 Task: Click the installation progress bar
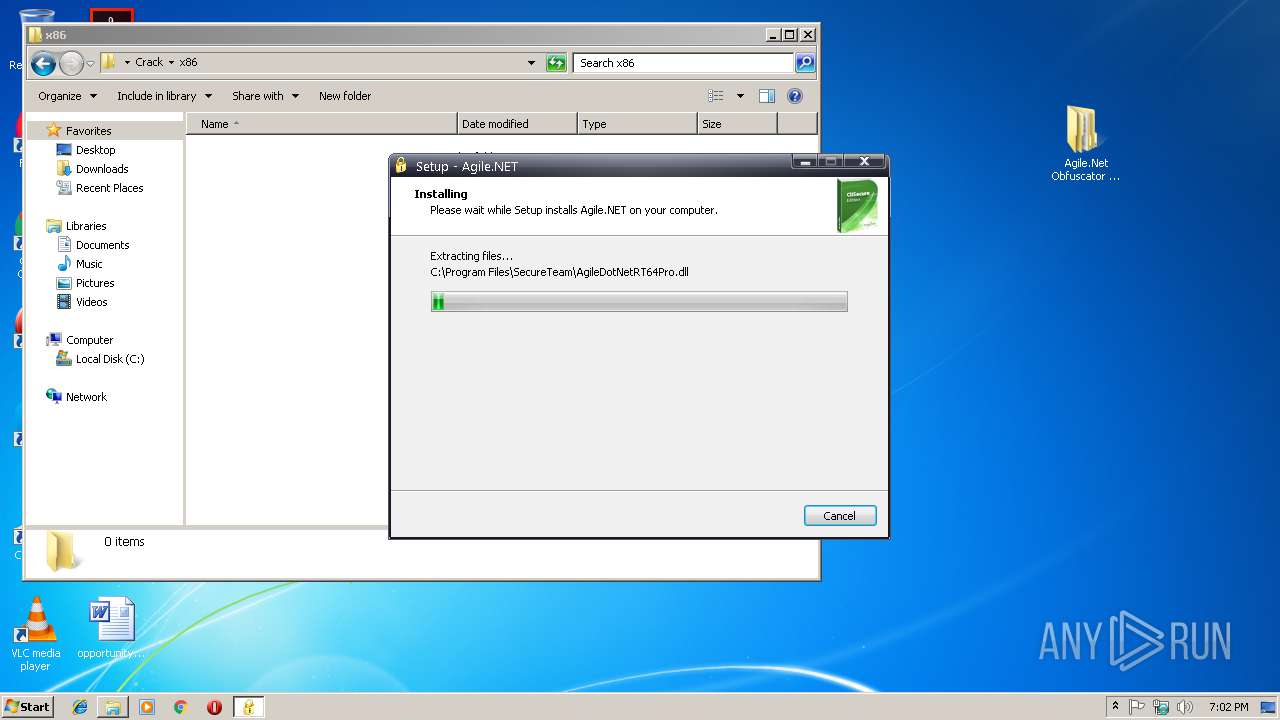coord(639,302)
